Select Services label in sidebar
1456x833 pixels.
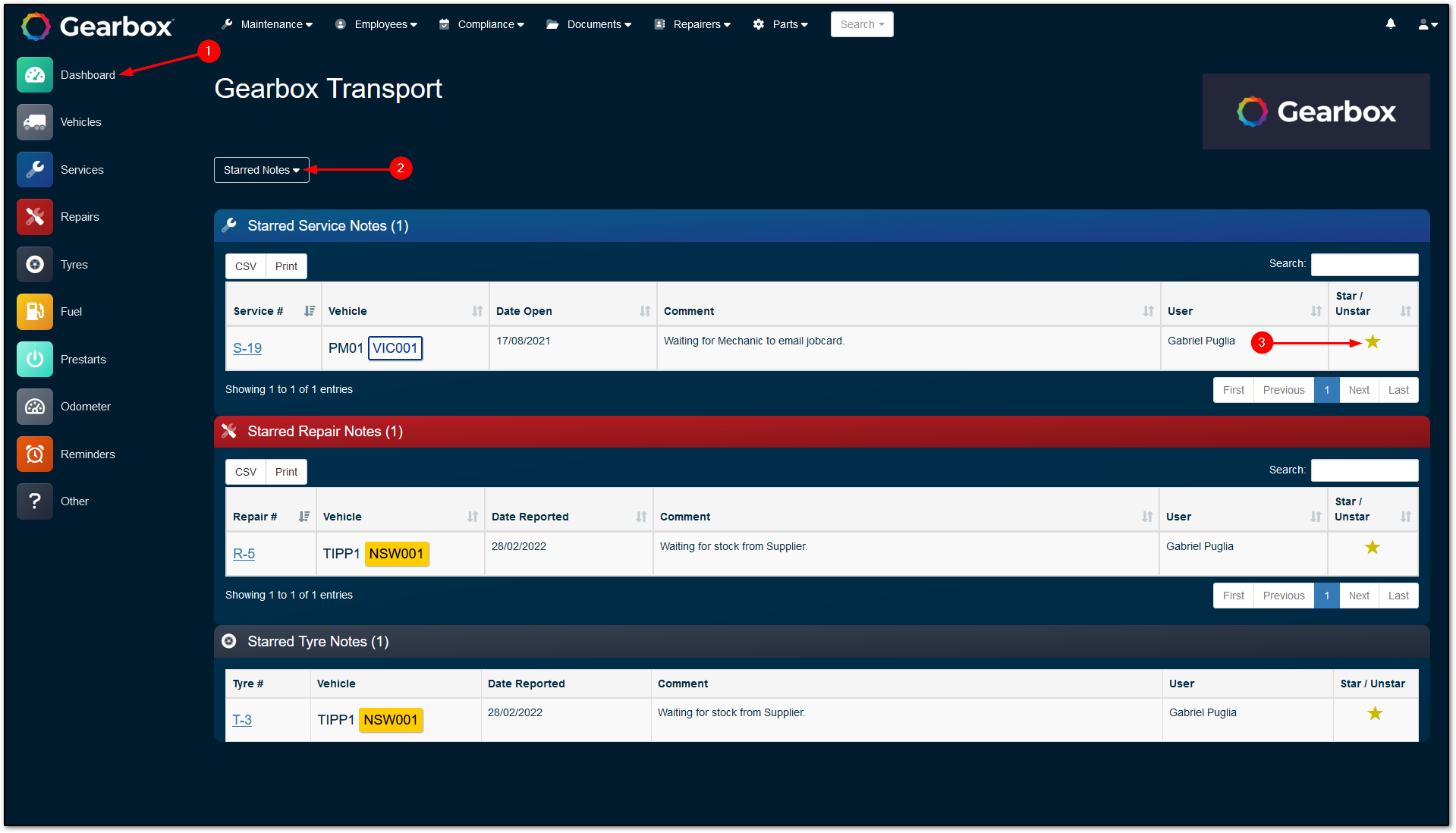[x=82, y=170]
